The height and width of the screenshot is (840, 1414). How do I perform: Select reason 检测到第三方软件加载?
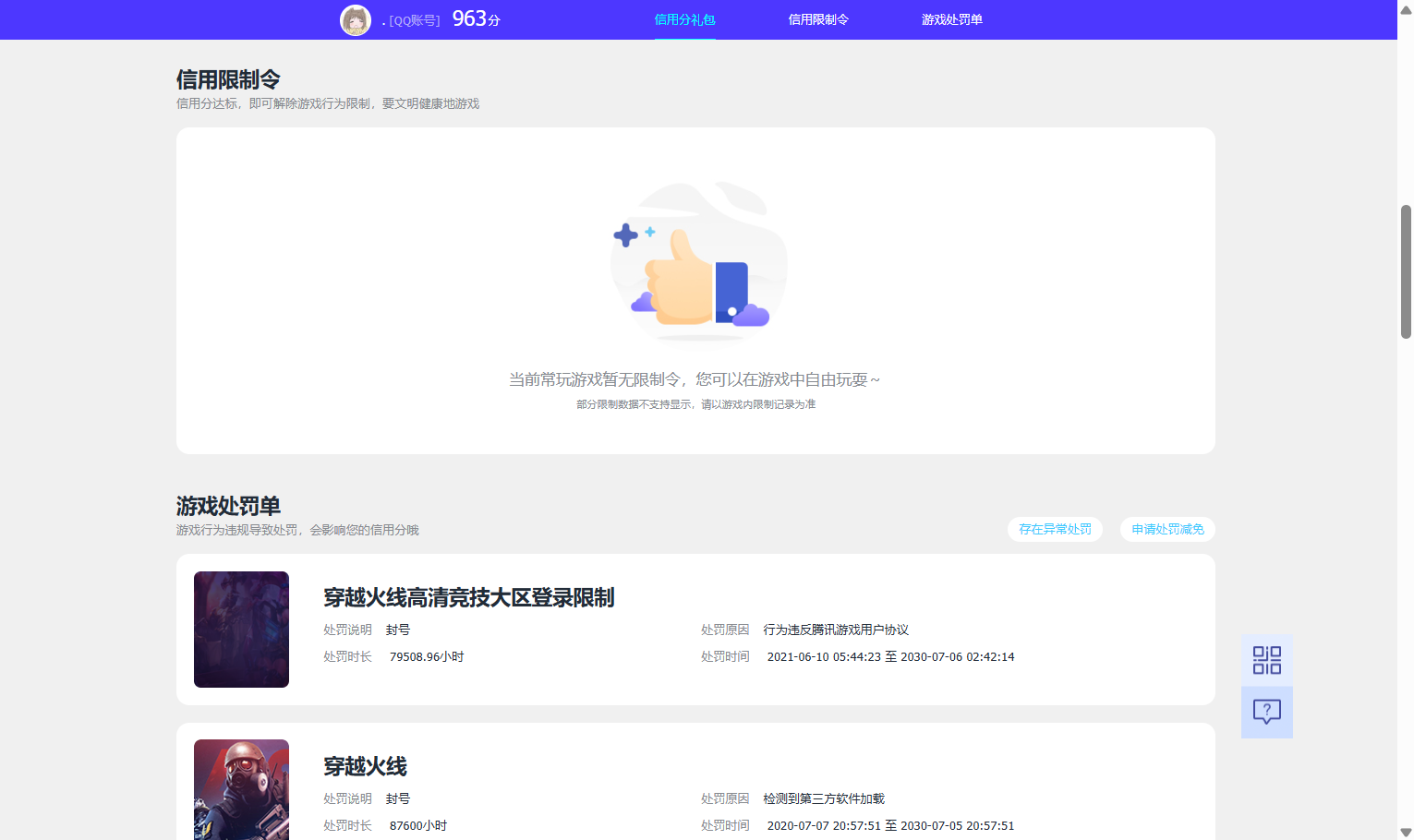pos(824,798)
